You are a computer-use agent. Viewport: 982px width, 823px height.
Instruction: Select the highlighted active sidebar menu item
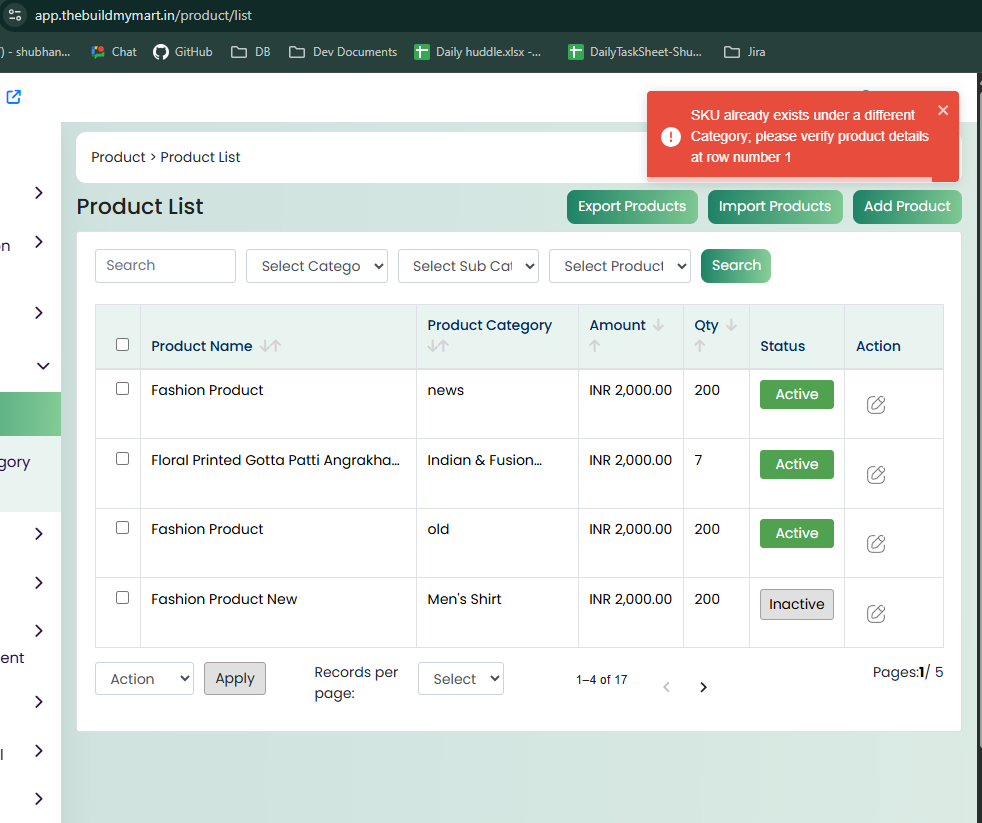[30, 414]
